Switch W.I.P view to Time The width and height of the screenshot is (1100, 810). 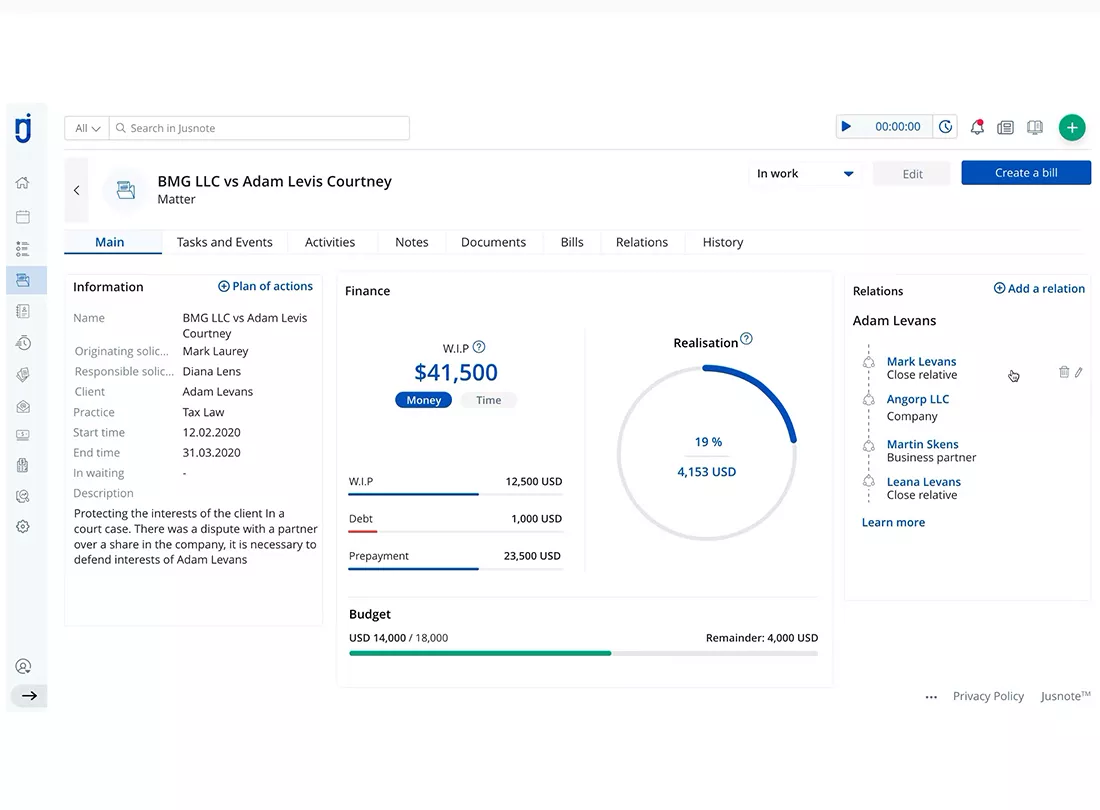click(x=488, y=400)
